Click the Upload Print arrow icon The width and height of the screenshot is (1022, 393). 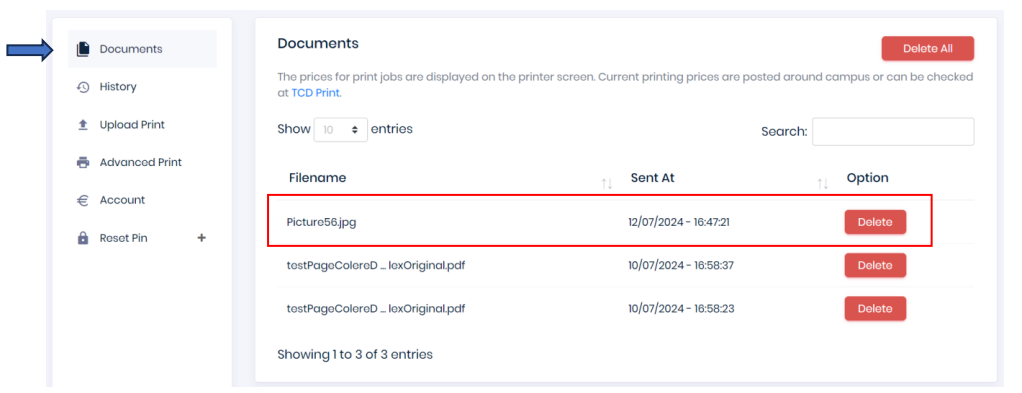tap(83, 125)
